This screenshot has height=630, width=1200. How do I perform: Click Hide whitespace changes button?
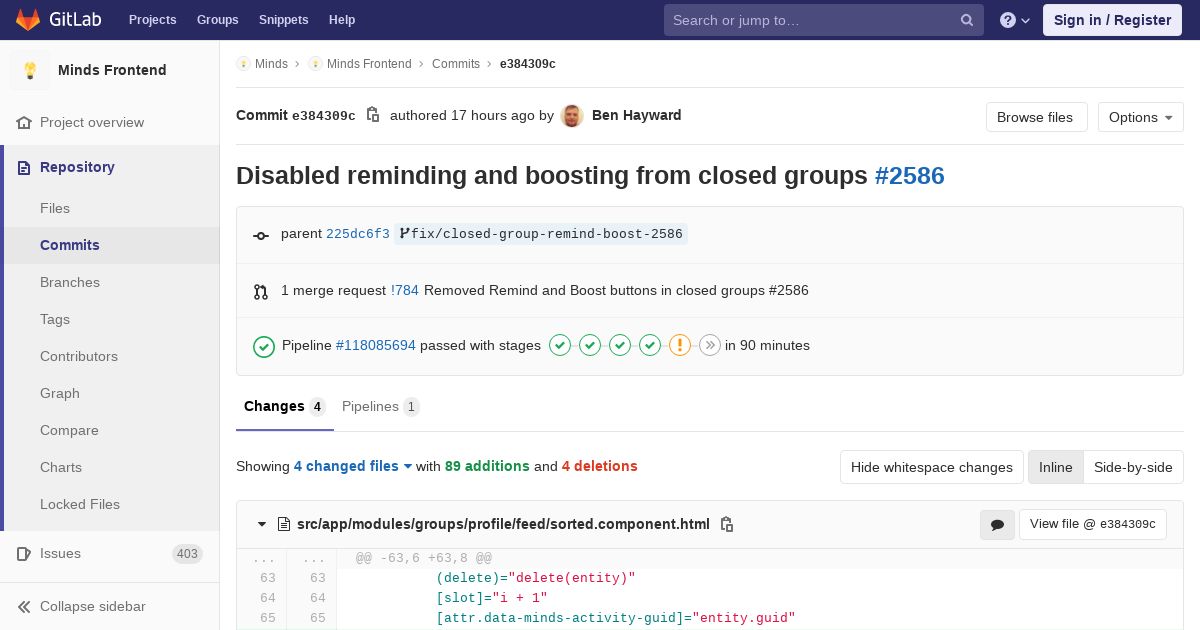pyautogui.click(x=931, y=467)
